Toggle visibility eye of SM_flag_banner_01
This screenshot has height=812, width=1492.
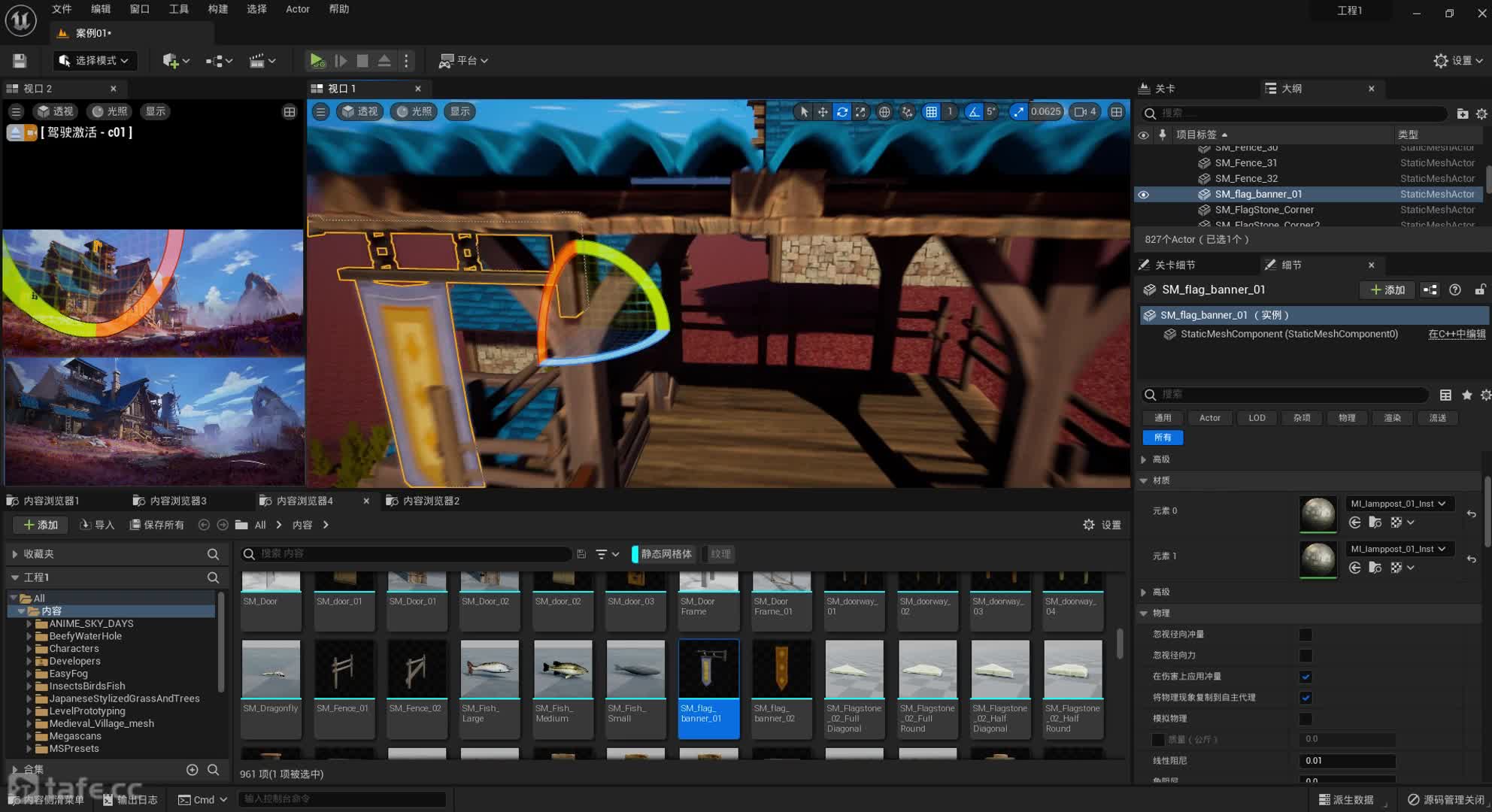pos(1143,194)
